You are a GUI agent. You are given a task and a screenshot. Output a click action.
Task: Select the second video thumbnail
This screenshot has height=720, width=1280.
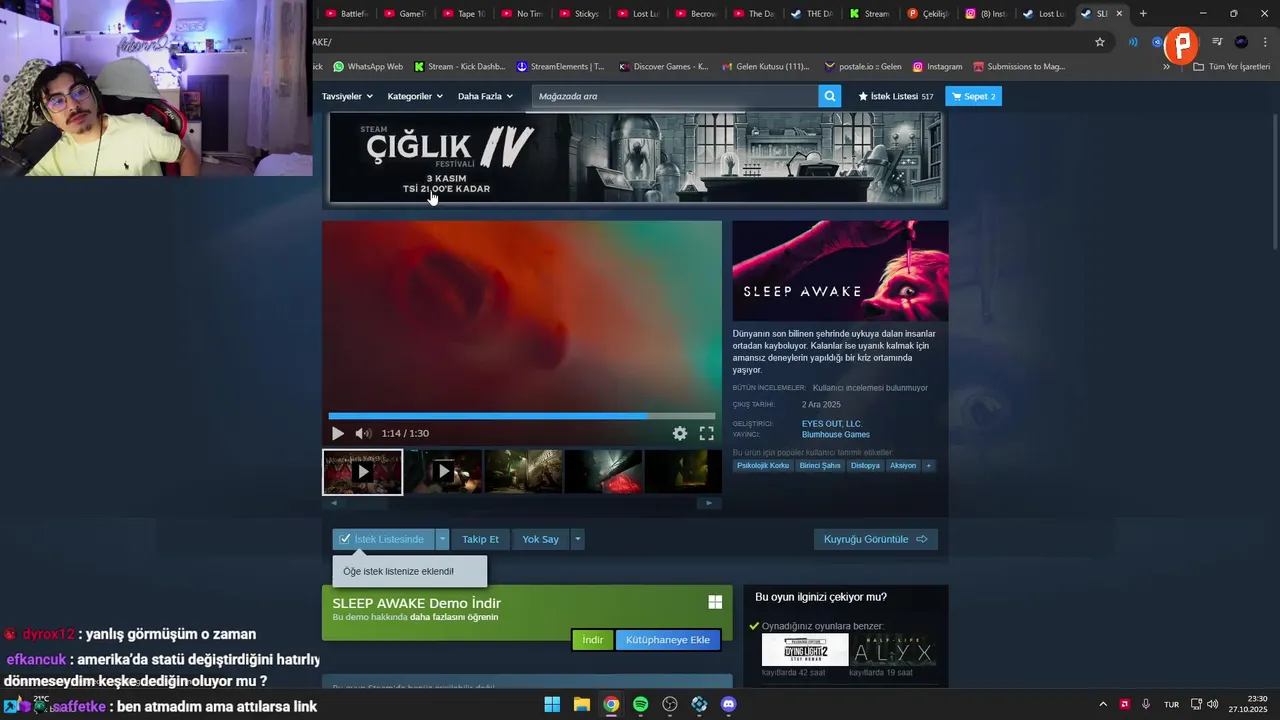click(443, 472)
